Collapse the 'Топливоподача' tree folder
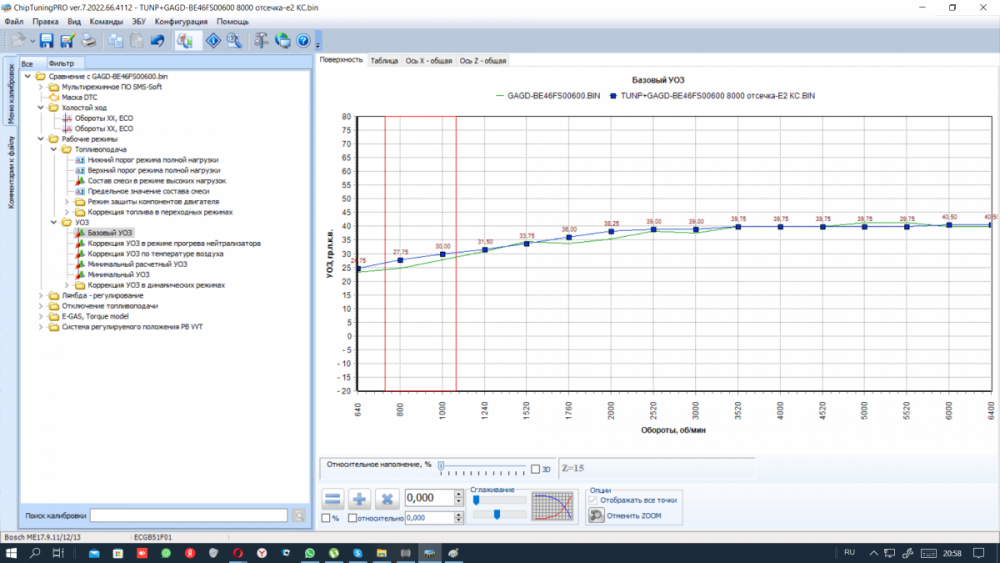Screen dimensions: 1000x563 [x=54, y=149]
